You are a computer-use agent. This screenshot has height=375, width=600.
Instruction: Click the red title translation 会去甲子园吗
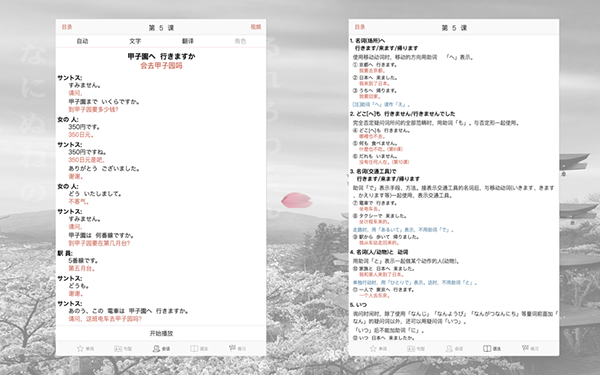[161, 66]
